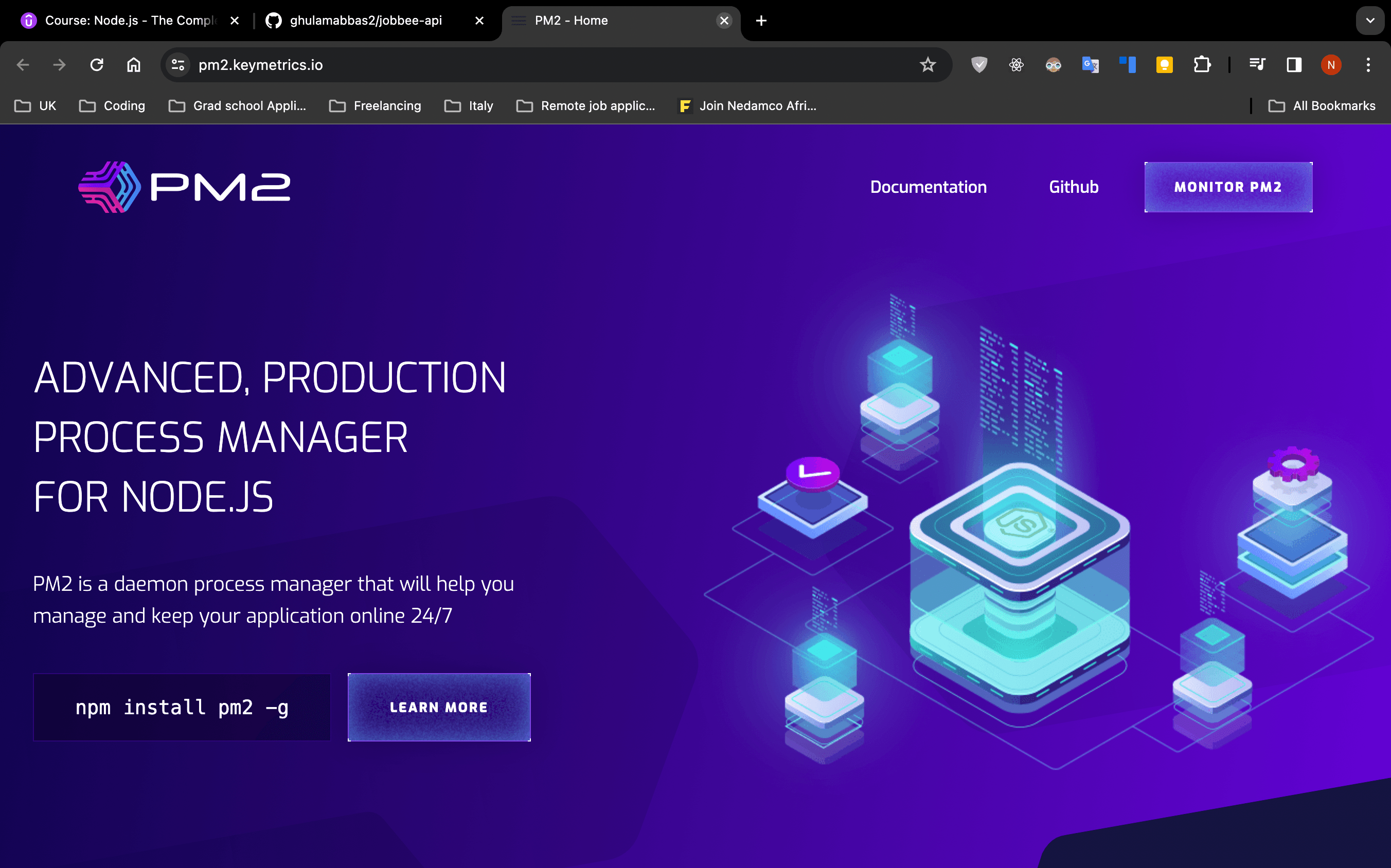The width and height of the screenshot is (1391, 868).
Task: Reload the PM2 page
Action: [x=97, y=65]
